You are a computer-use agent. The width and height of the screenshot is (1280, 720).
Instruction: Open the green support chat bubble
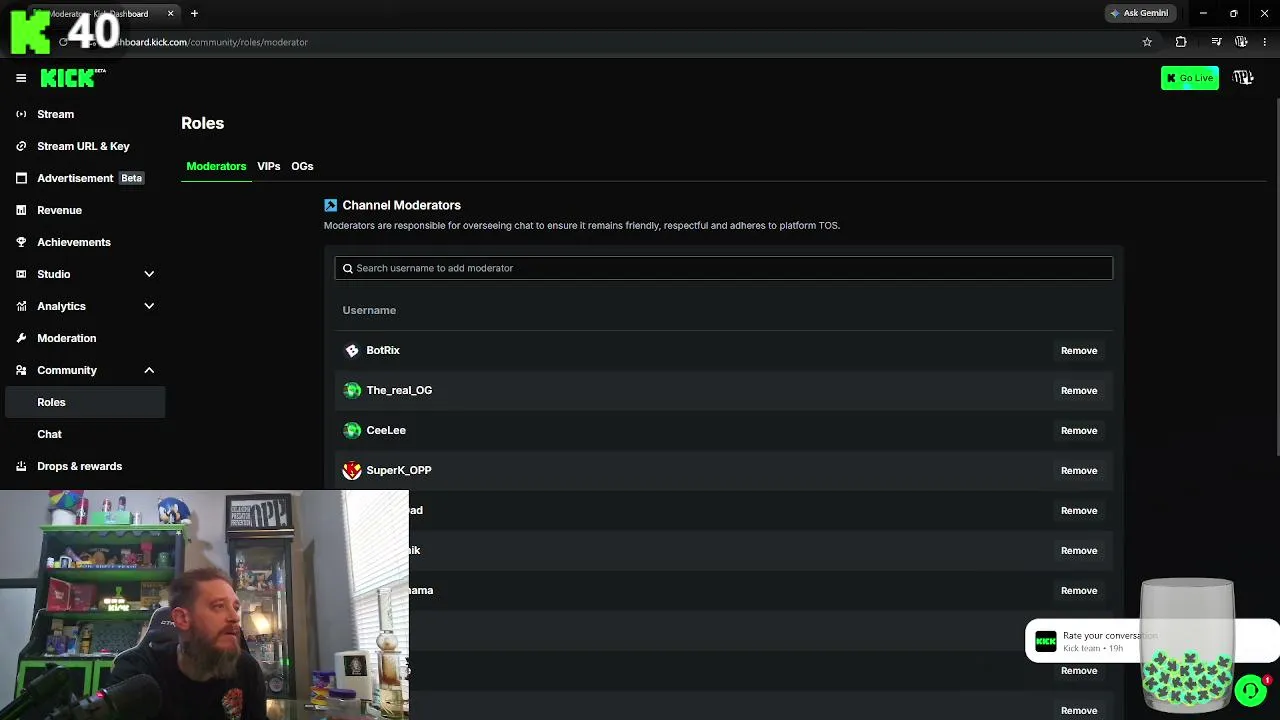pos(1250,690)
